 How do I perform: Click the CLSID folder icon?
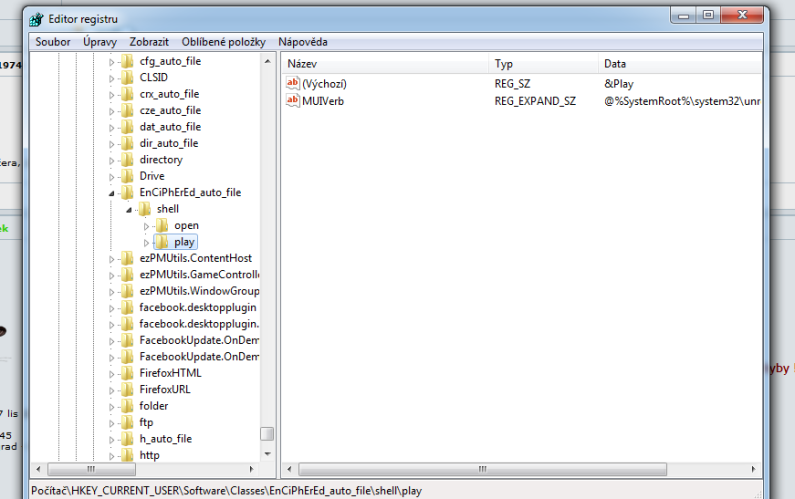(127, 77)
